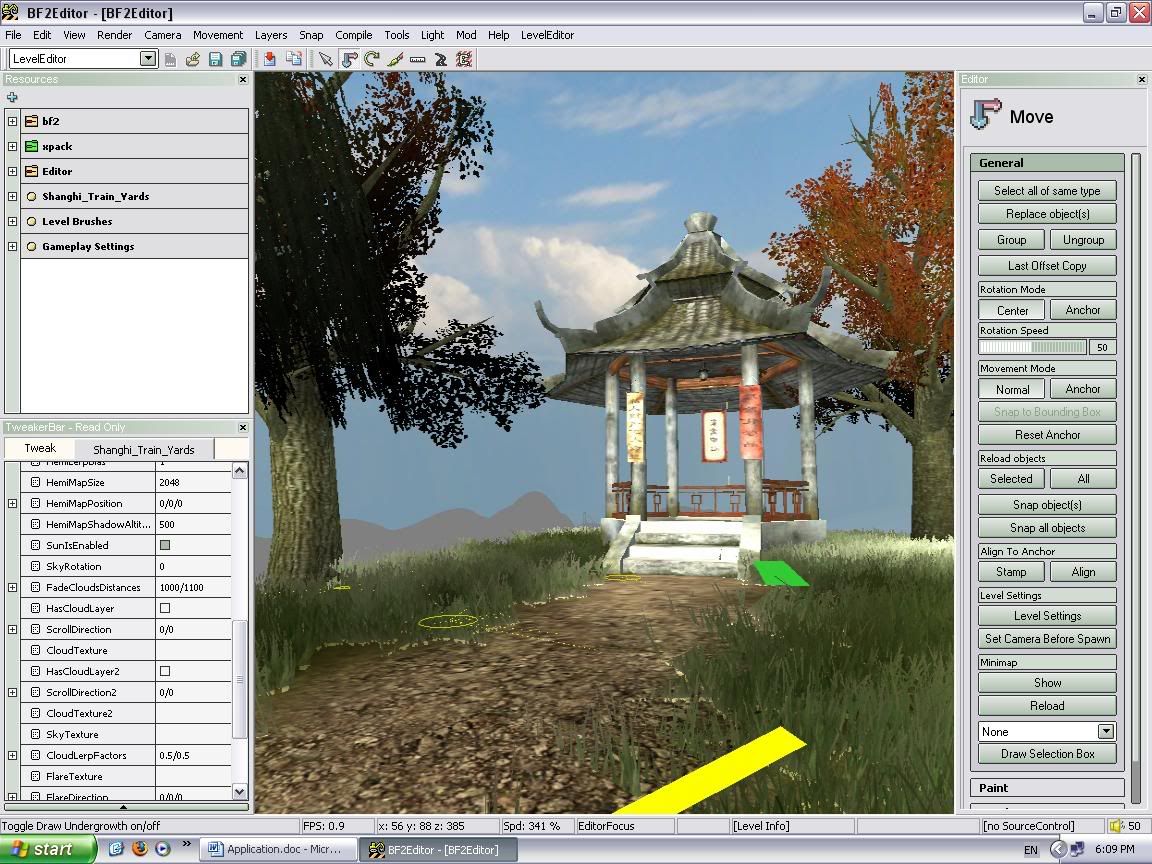Expand the bf2 tree node
This screenshot has height=864, width=1152.
pos(12,121)
